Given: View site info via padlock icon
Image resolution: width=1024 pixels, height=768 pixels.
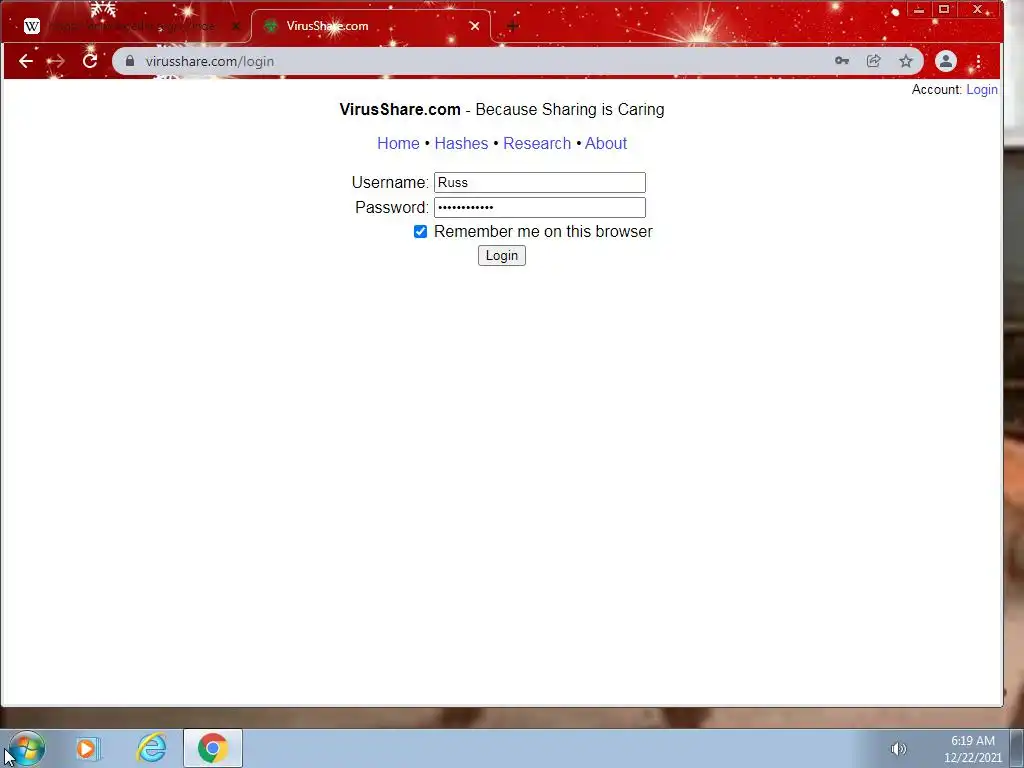Looking at the screenshot, I should click(130, 61).
